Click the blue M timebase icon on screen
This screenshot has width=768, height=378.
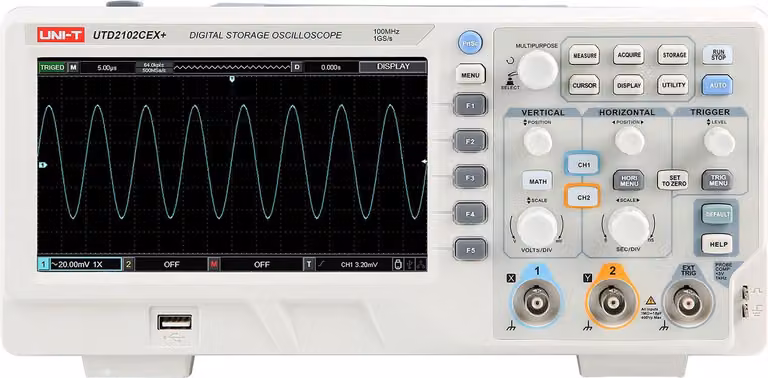pyautogui.click(x=73, y=67)
